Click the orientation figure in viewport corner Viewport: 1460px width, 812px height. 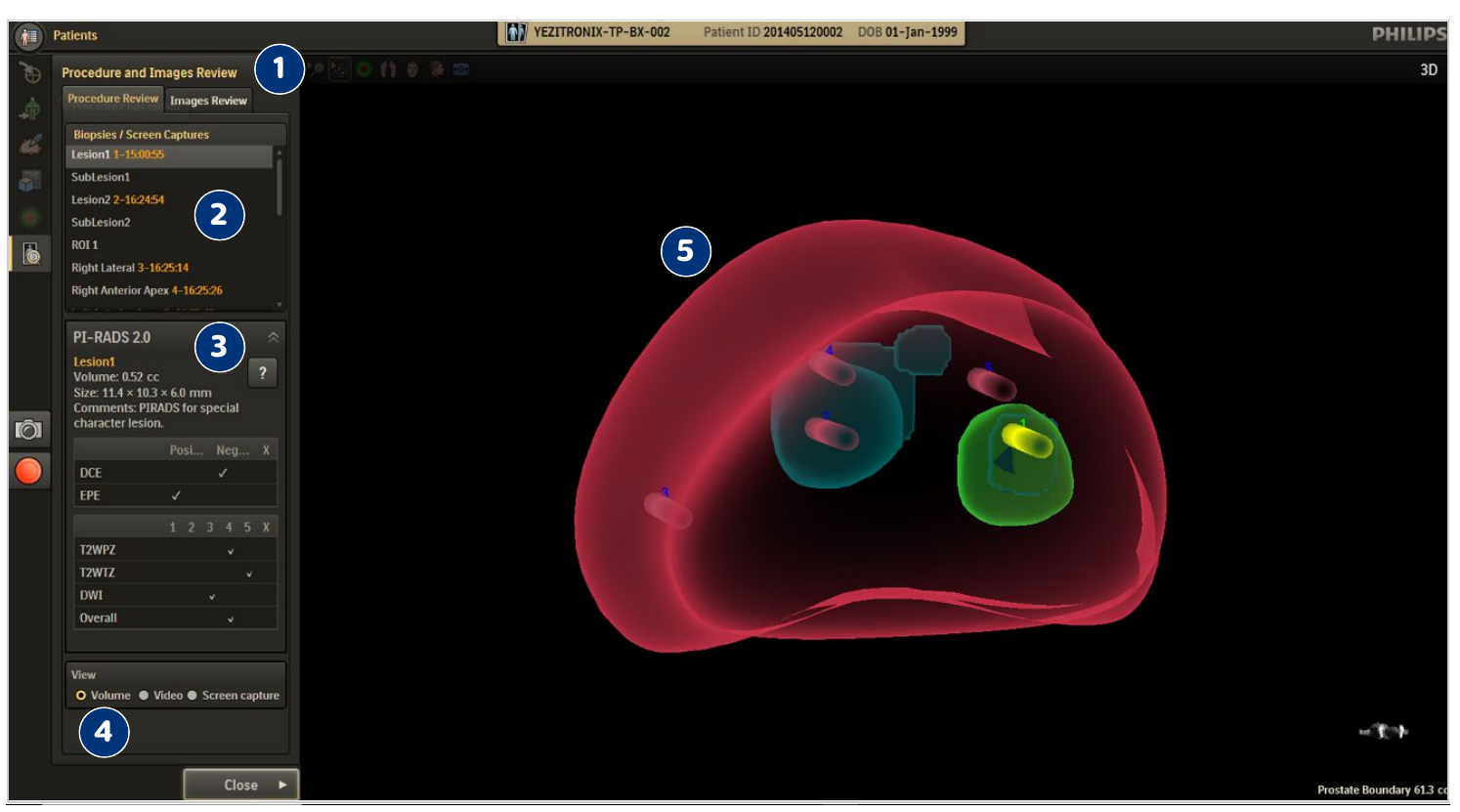click(1384, 731)
